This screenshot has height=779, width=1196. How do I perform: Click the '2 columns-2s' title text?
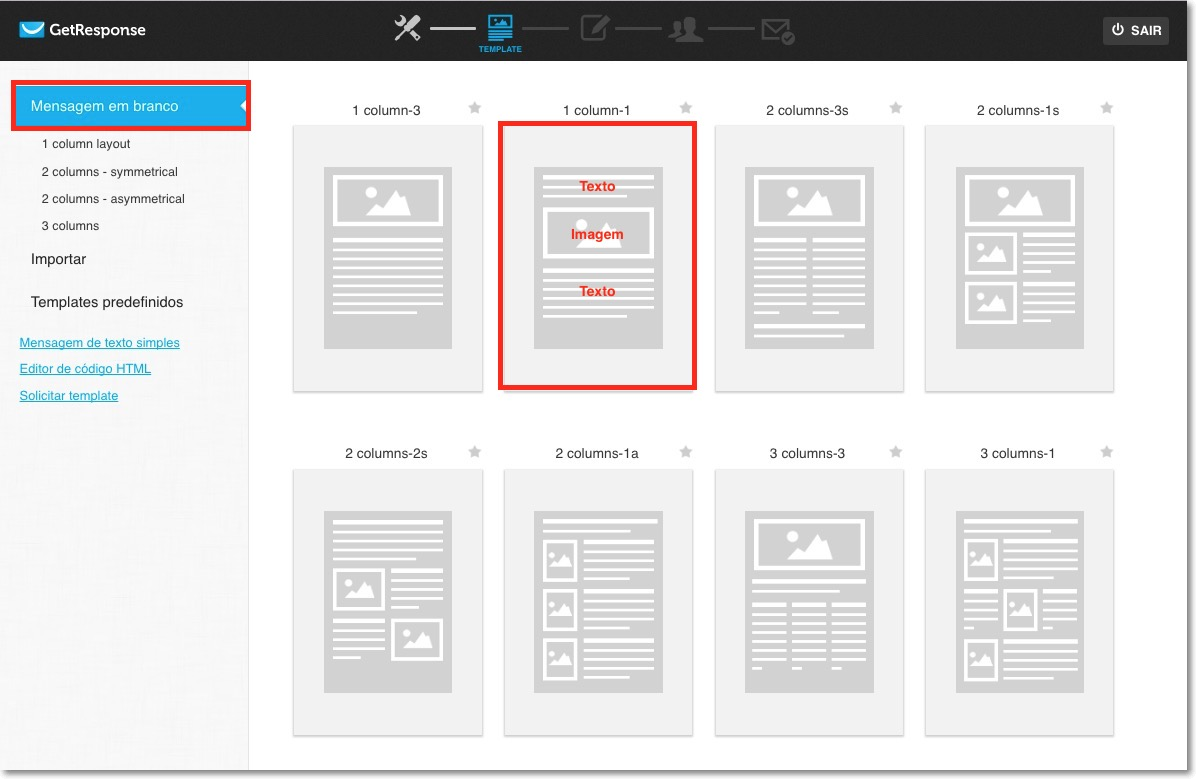click(386, 453)
